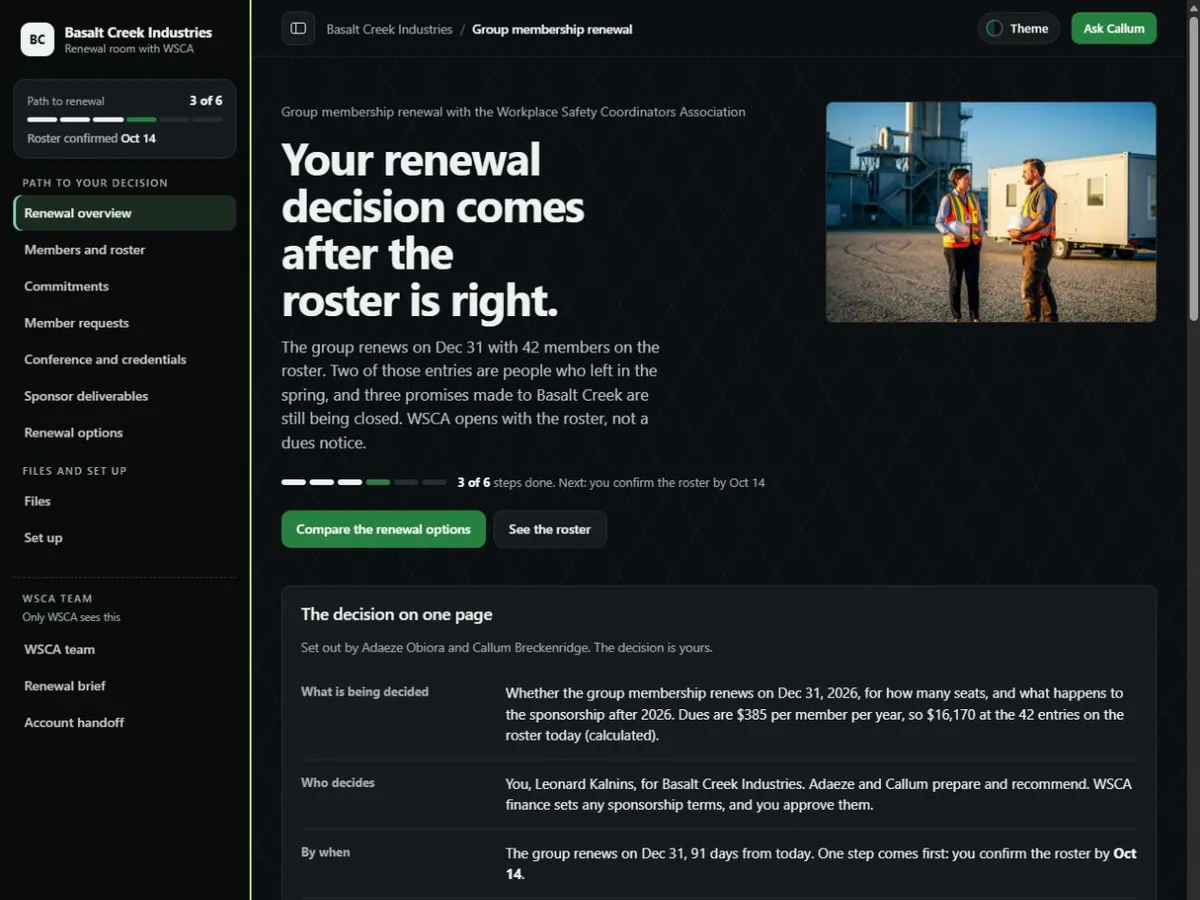The height and width of the screenshot is (900, 1200).
Task: Click 'Roster confirmed Oct 14' text
Action: coord(91,138)
